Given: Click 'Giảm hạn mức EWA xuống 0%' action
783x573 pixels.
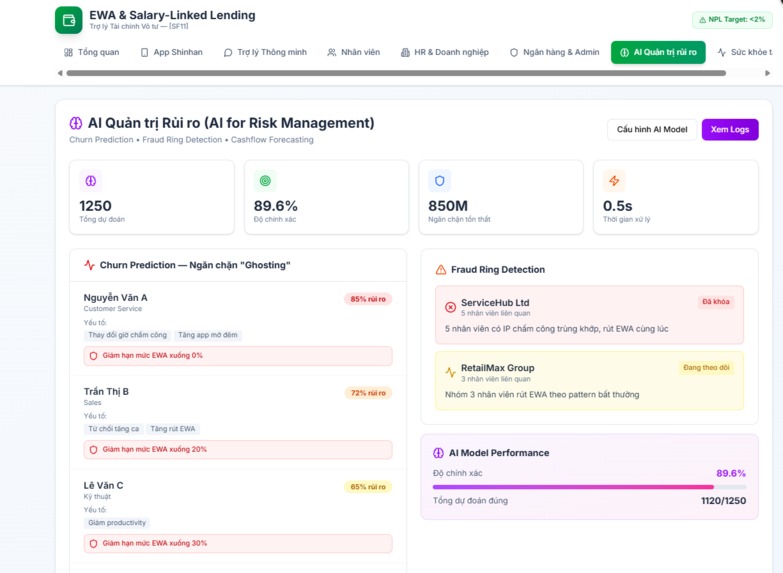Looking at the screenshot, I should tap(238, 356).
